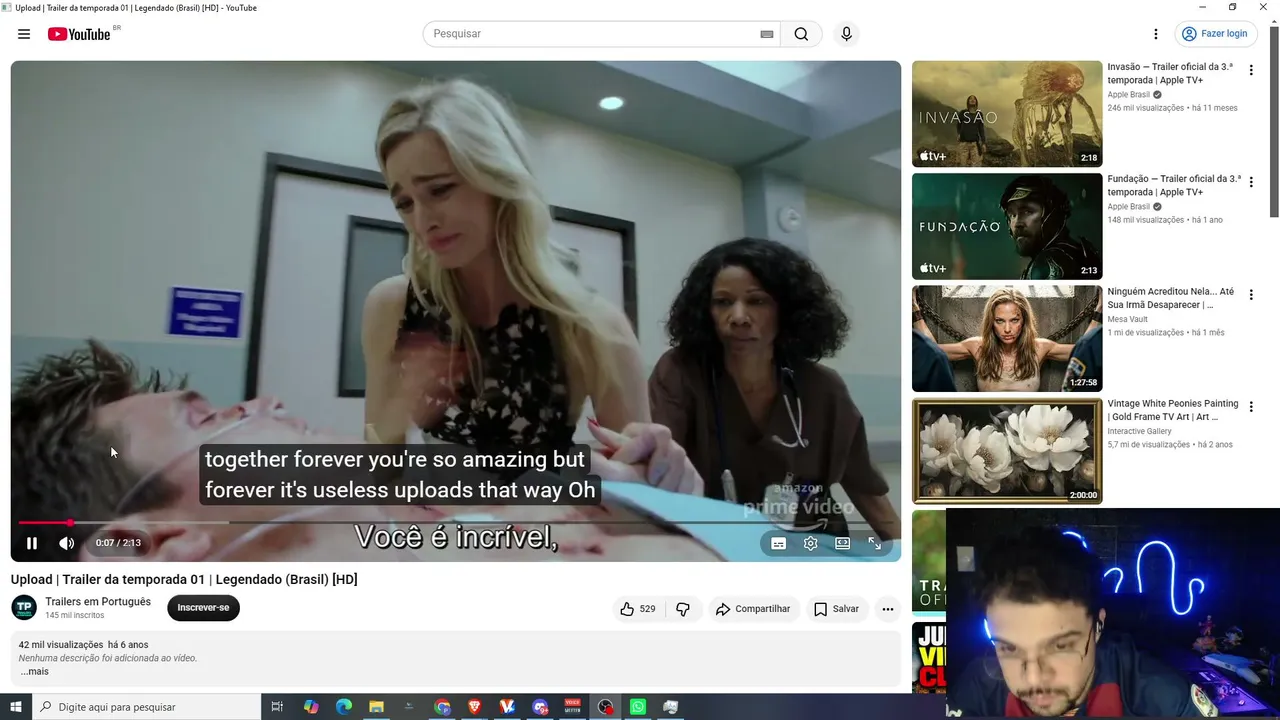Screen dimensions: 1280x720
Task: Visit the Interactive Gallery channel
Action: 1140,432
